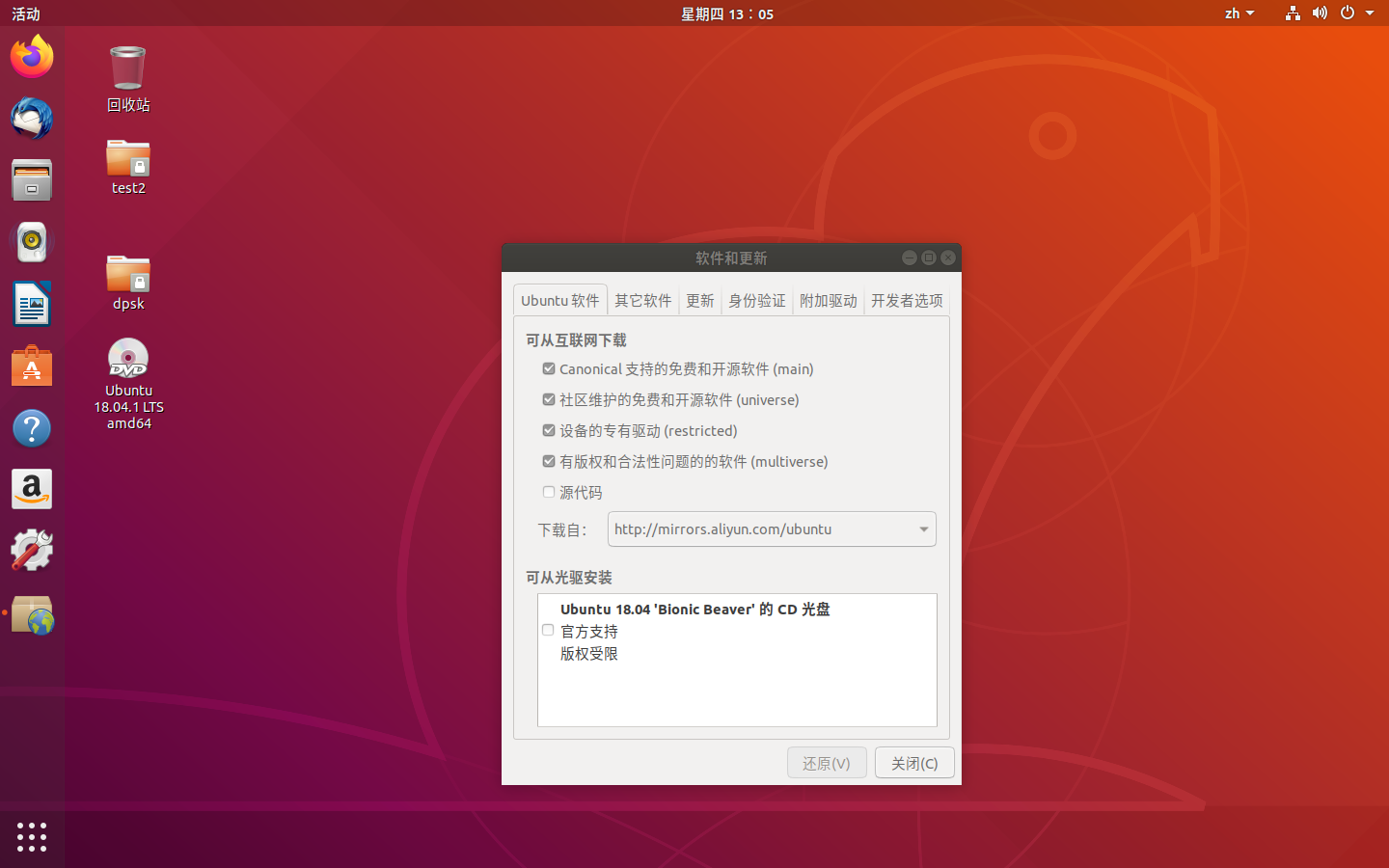Click the 软件和更新 window title bar
The image size is (1389, 868).
pyautogui.click(x=731, y=258)
